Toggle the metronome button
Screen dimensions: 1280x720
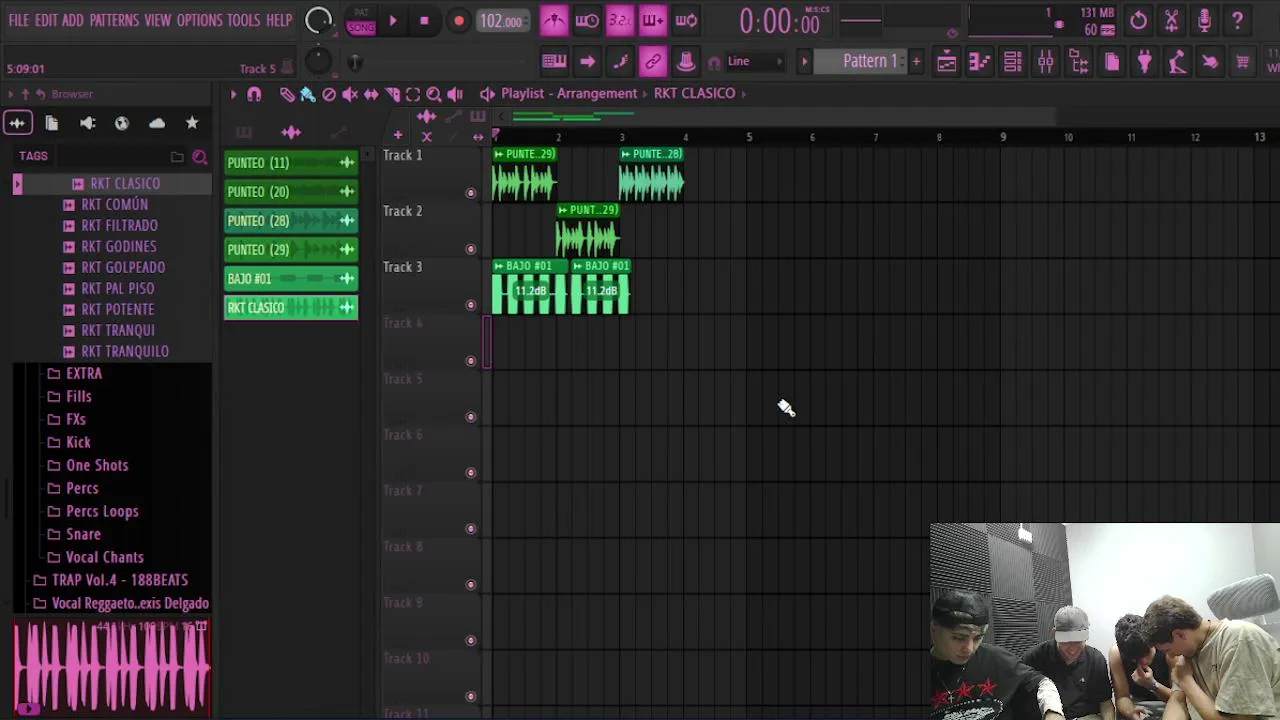[x=553, y=20]
